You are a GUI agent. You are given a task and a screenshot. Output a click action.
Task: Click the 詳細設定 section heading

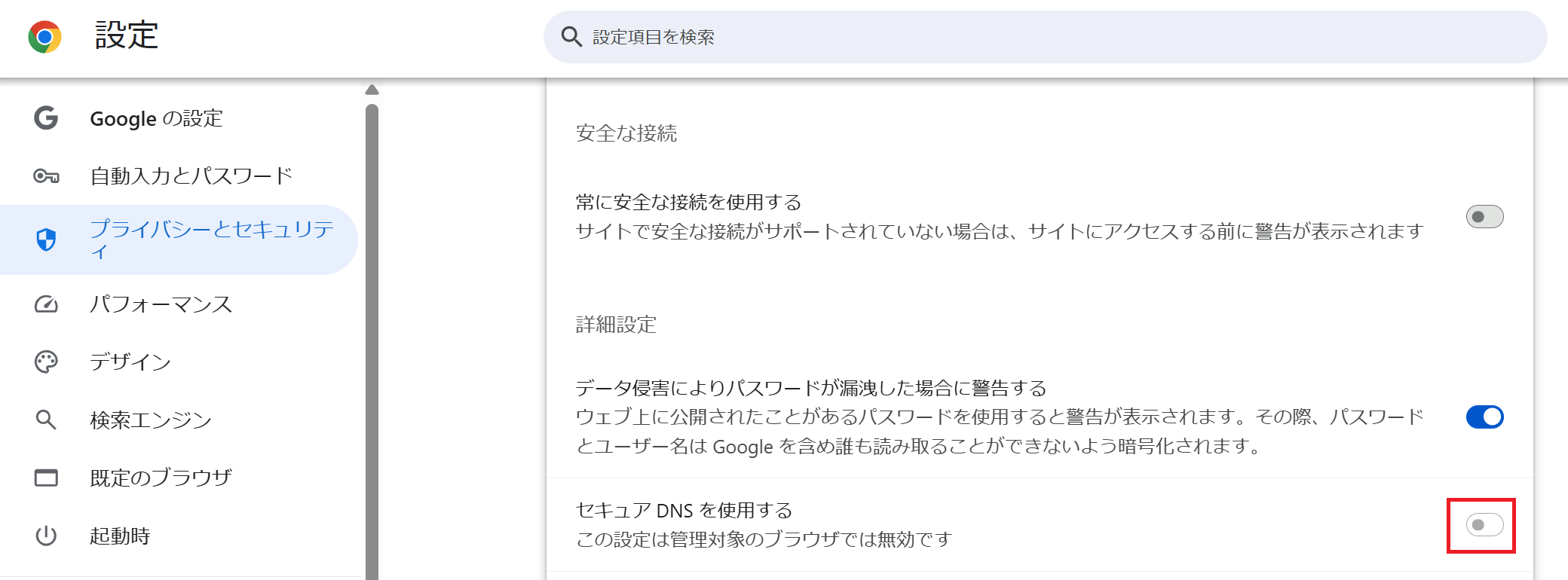tap(617, 325)
